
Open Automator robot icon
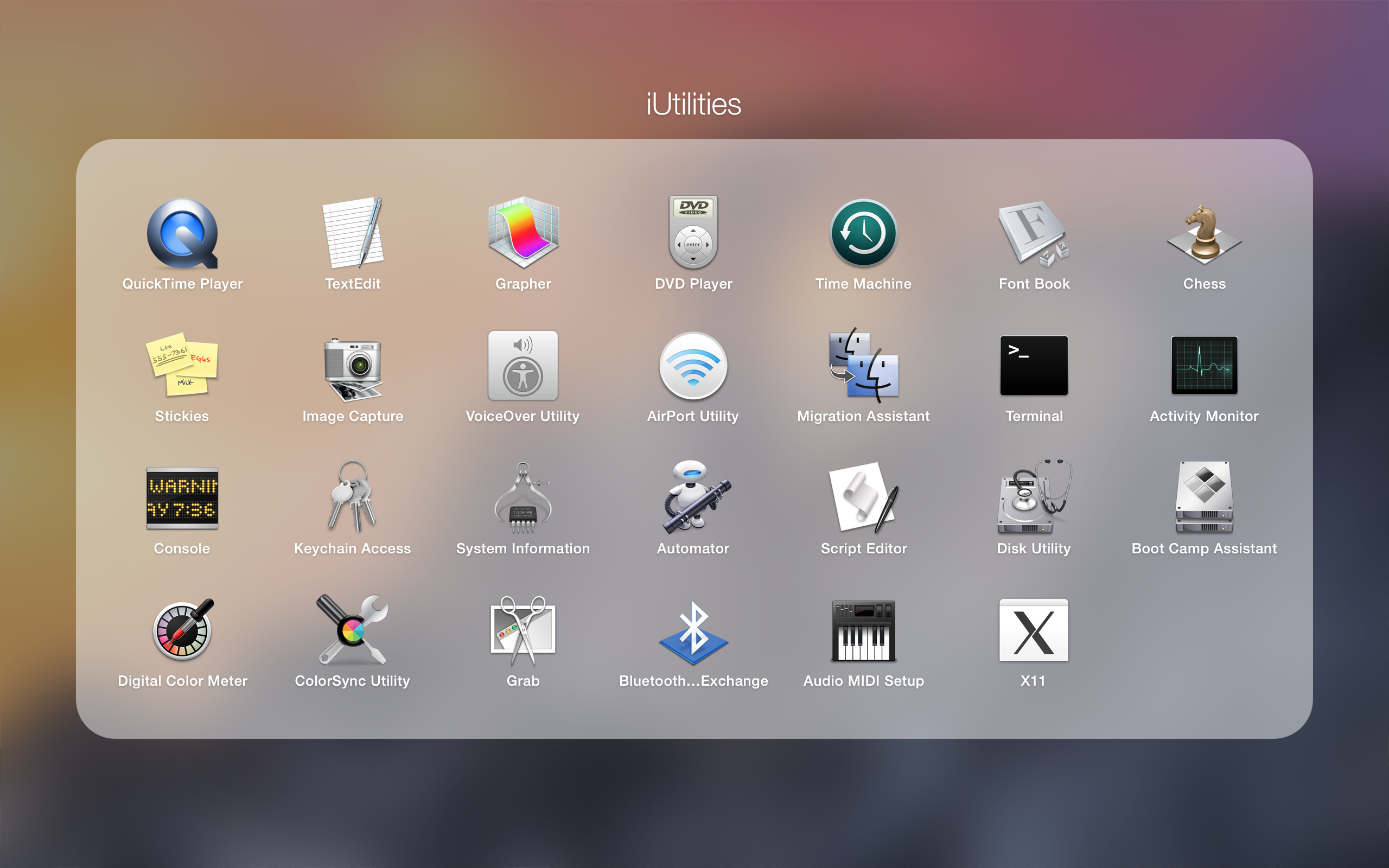point(696,497)
